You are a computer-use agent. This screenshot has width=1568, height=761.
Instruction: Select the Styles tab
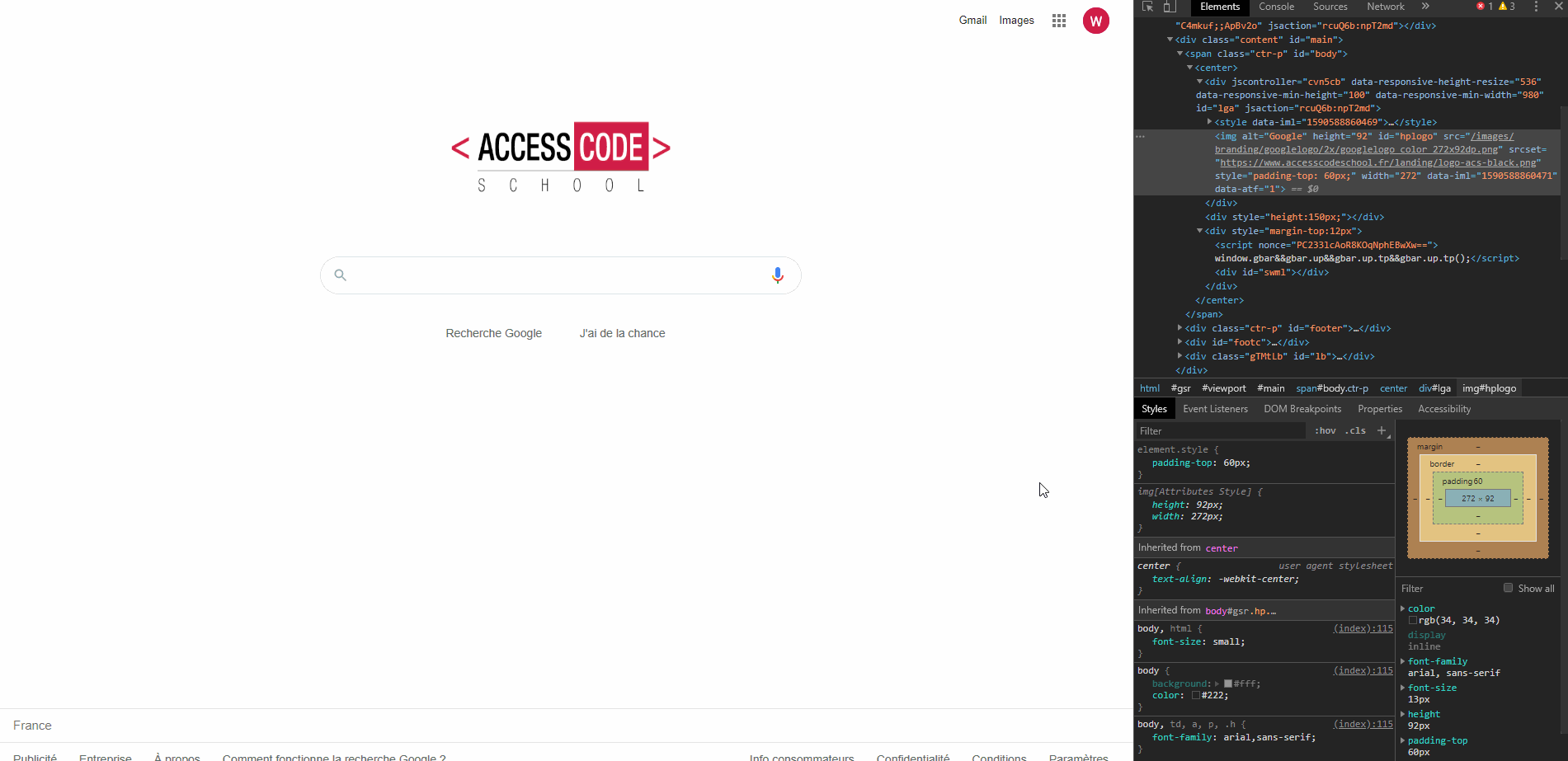(1154, 409)
